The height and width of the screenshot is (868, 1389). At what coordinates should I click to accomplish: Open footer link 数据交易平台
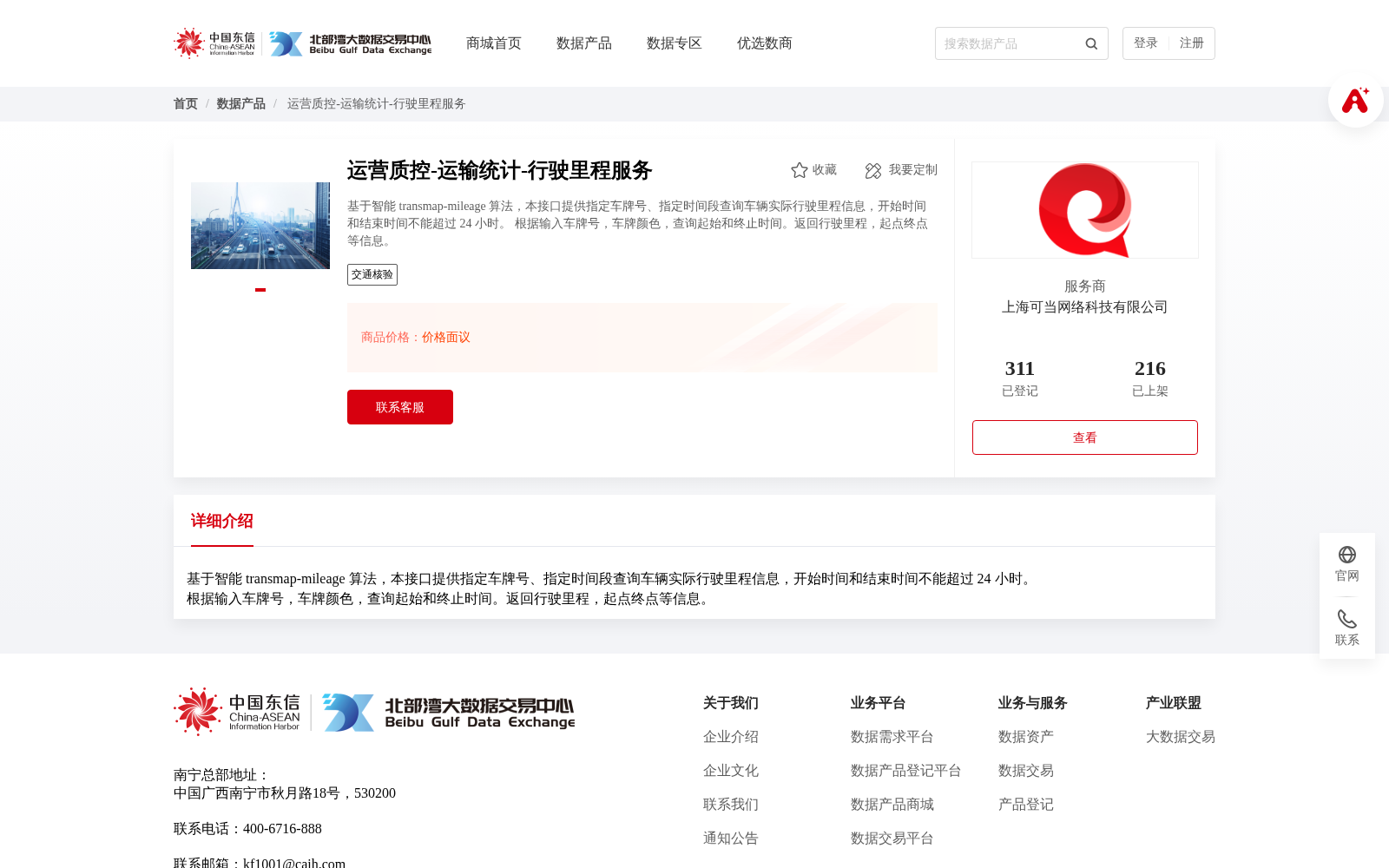point(892,838)
